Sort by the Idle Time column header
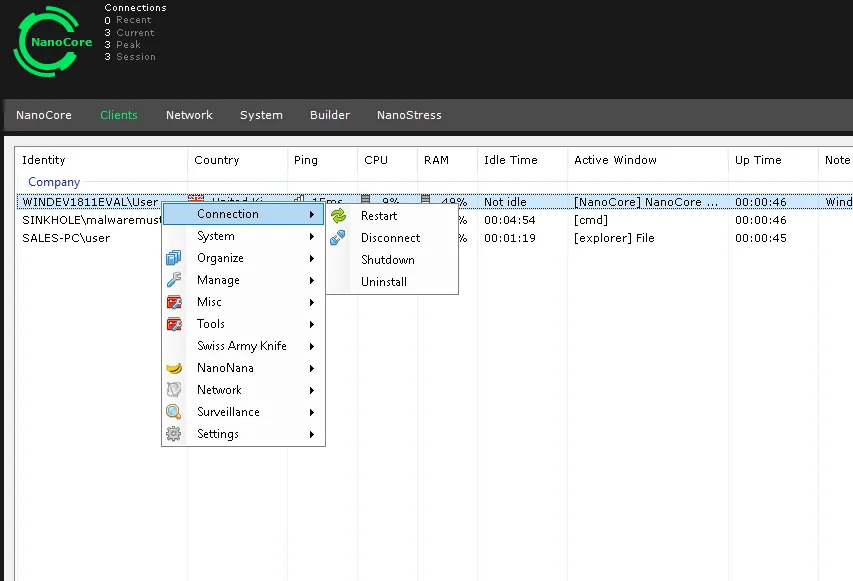The height and width of the screenshot is (581, 853). [522, 160]
